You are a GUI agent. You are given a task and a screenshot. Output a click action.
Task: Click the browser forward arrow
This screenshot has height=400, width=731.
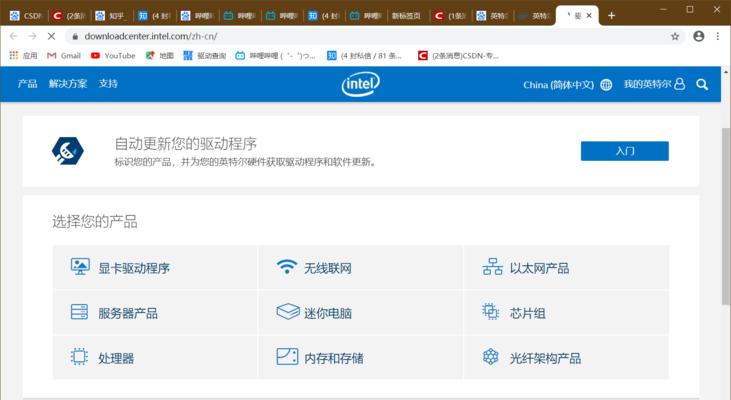point(32,36)
